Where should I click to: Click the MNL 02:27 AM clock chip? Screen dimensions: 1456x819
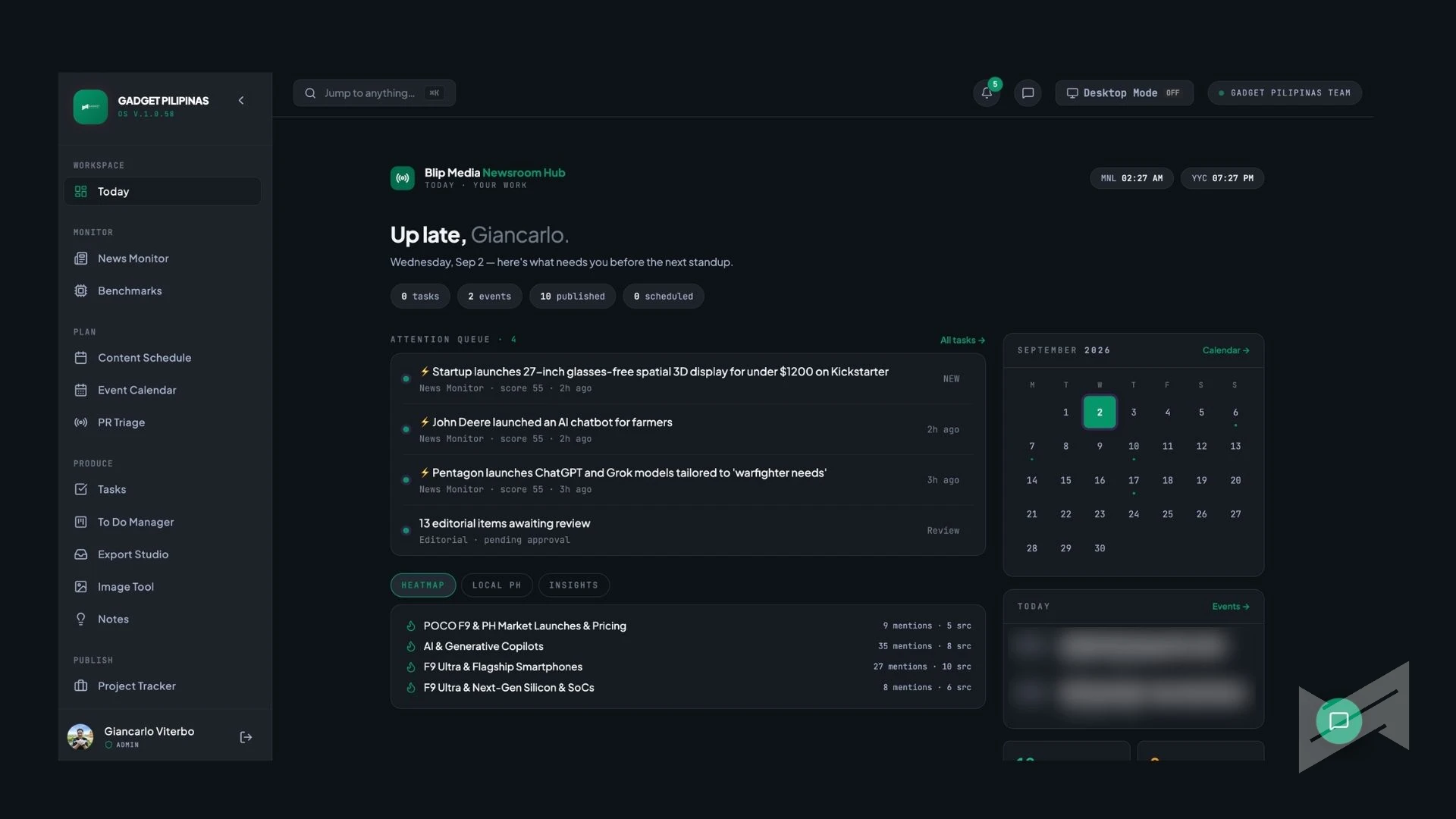point(1131,178)
